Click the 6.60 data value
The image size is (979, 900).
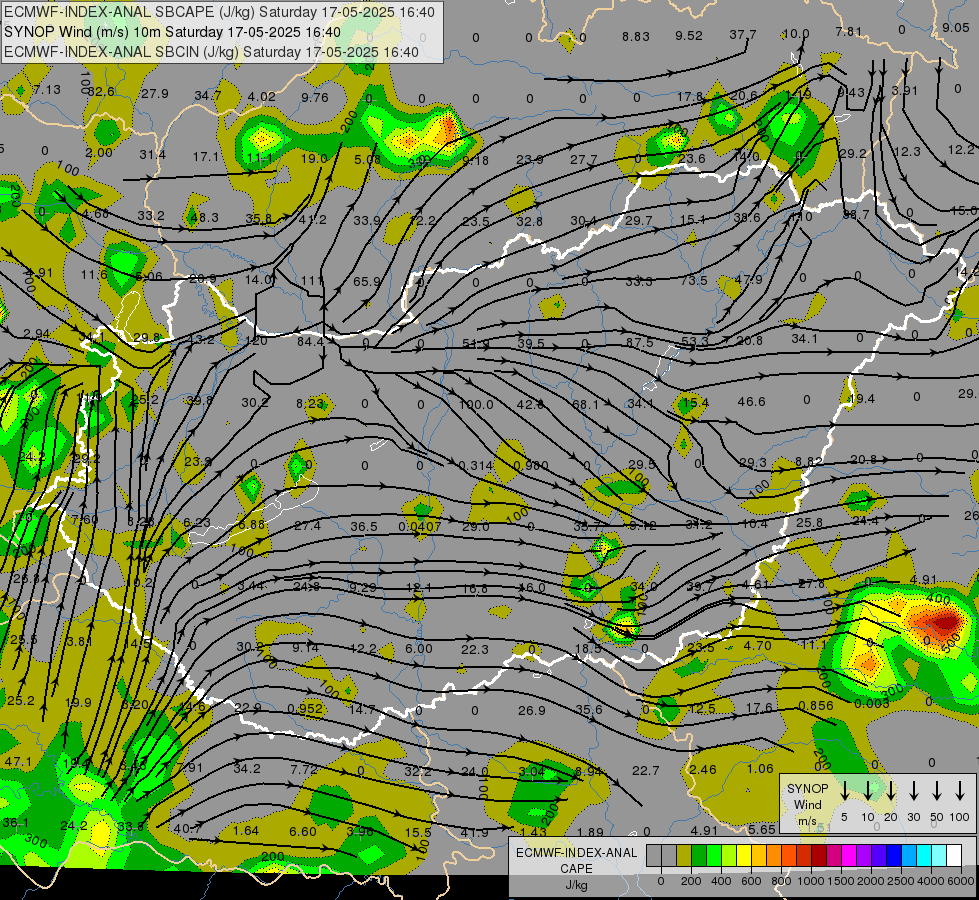303,831
